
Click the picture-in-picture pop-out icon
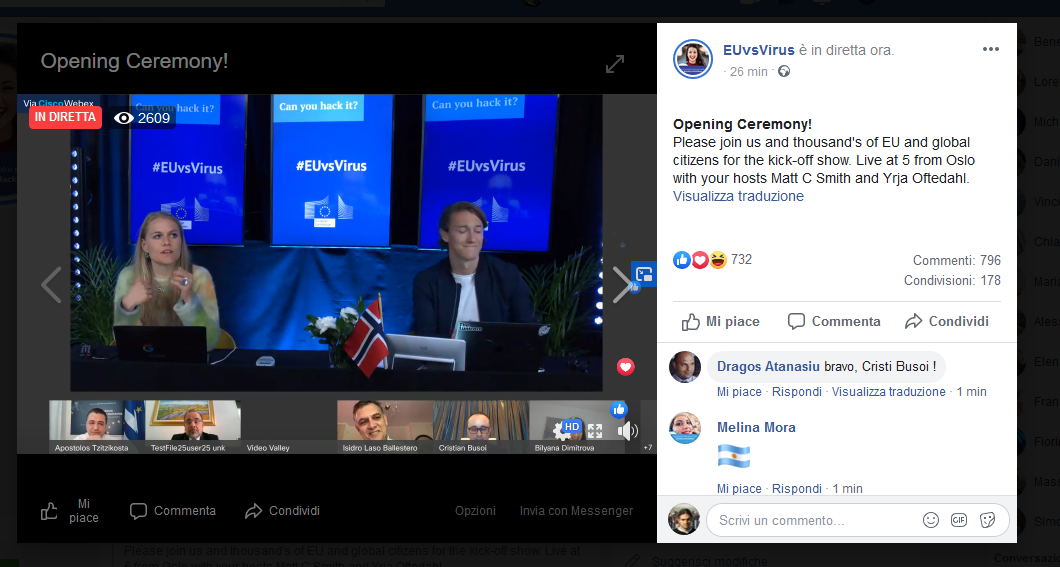644,274
